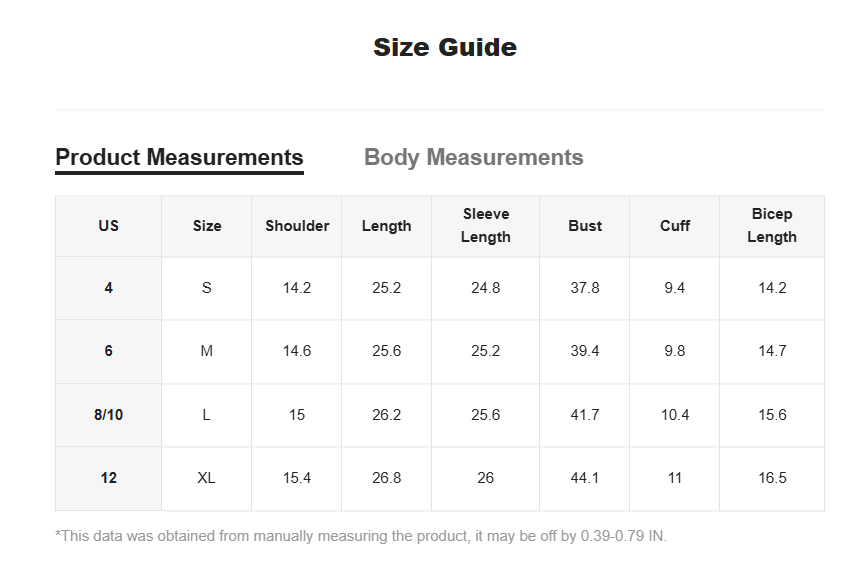Click the XL size cell
The image size is (857, 587).
click(x=206, y=478)
